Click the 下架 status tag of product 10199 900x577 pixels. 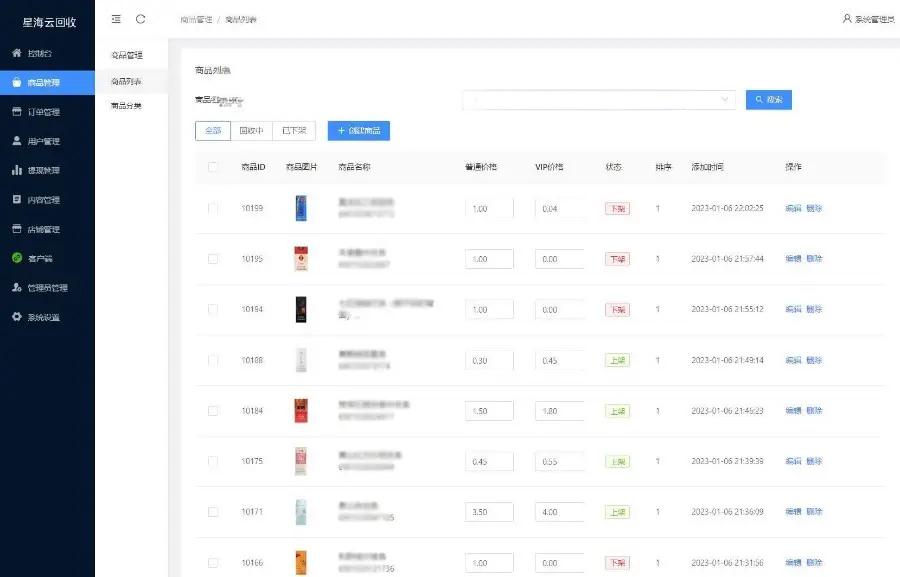pos(618,208)
